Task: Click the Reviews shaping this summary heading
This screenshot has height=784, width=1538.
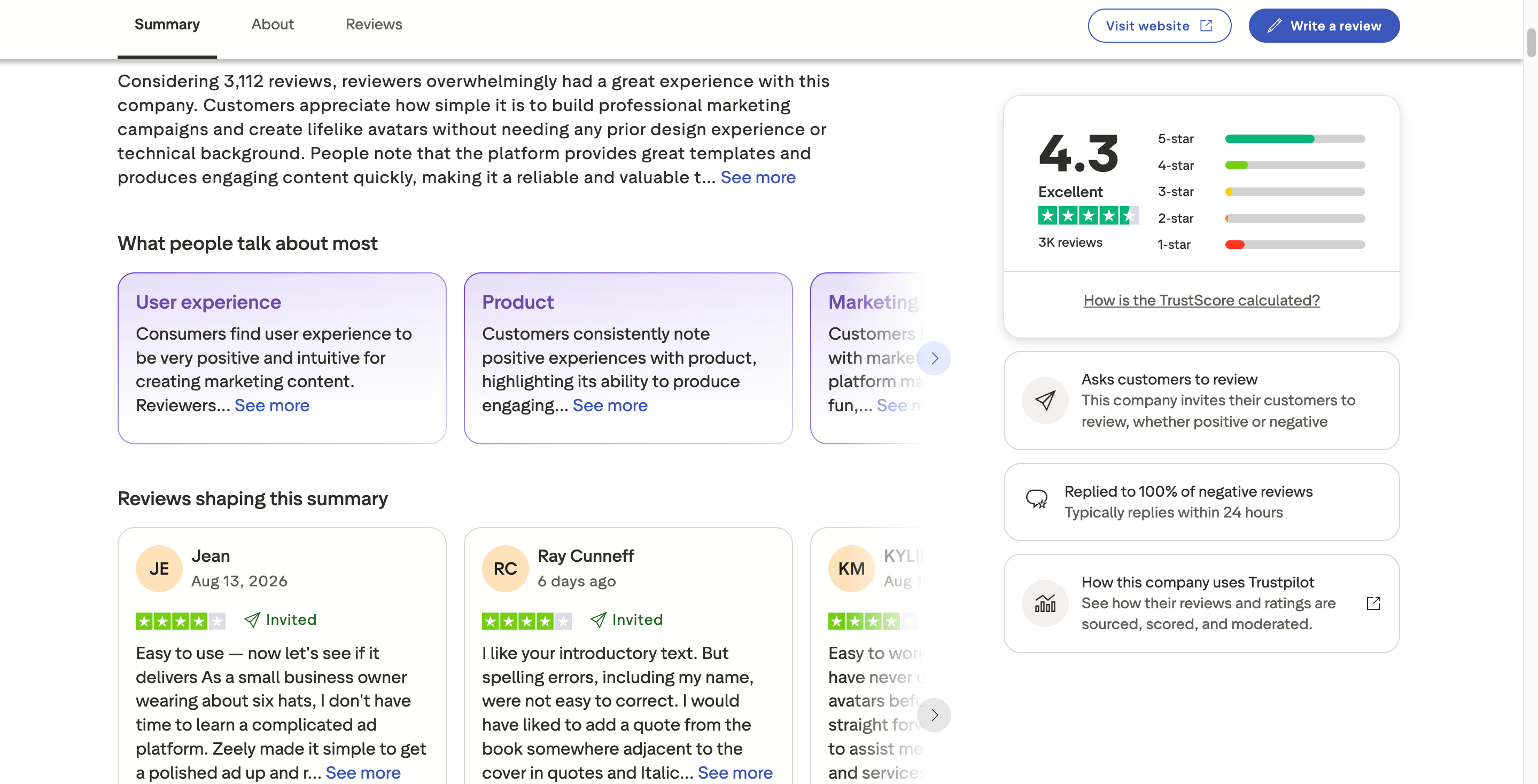Action: pyautogui.click(x=253, y=499)
